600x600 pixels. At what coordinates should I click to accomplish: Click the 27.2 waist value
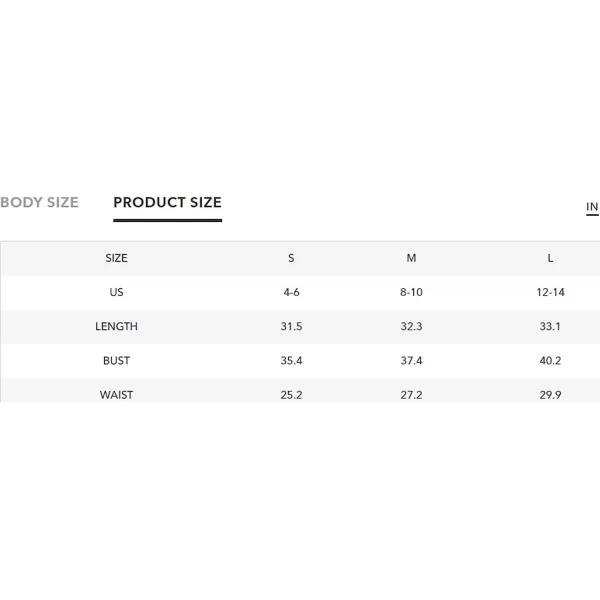coord(411,395)
